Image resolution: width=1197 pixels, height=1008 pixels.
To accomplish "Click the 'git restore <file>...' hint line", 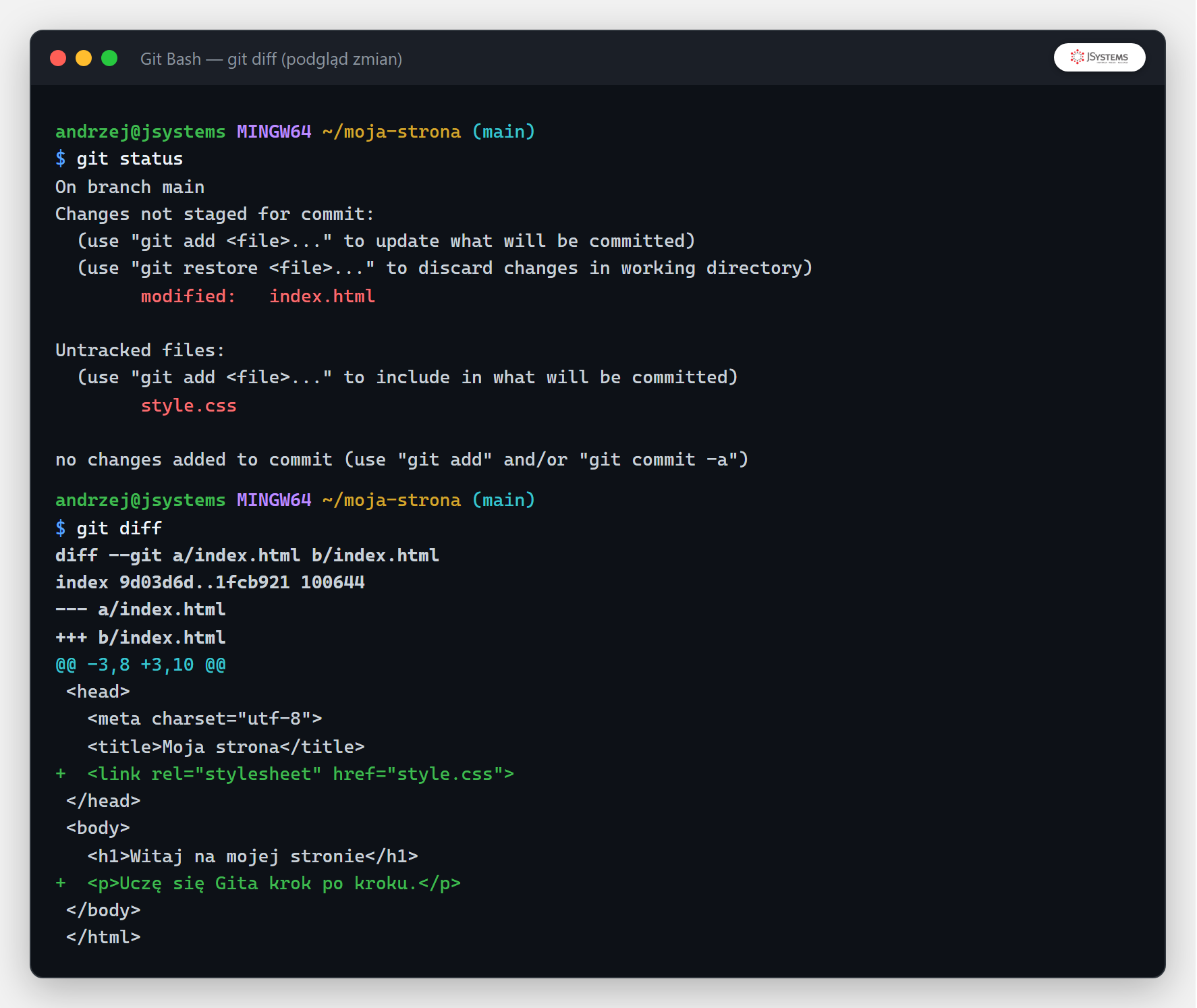I will tap(445, 268).
